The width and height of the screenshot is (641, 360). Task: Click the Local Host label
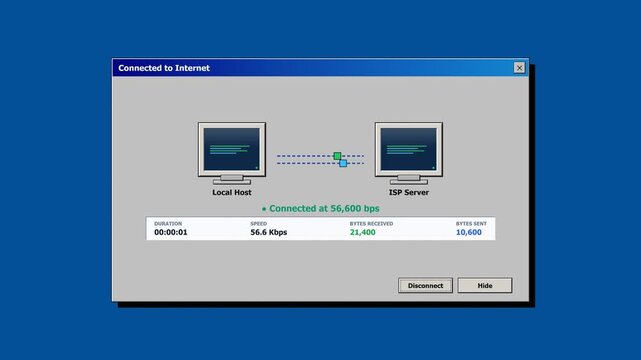click(x=232, y=192)
